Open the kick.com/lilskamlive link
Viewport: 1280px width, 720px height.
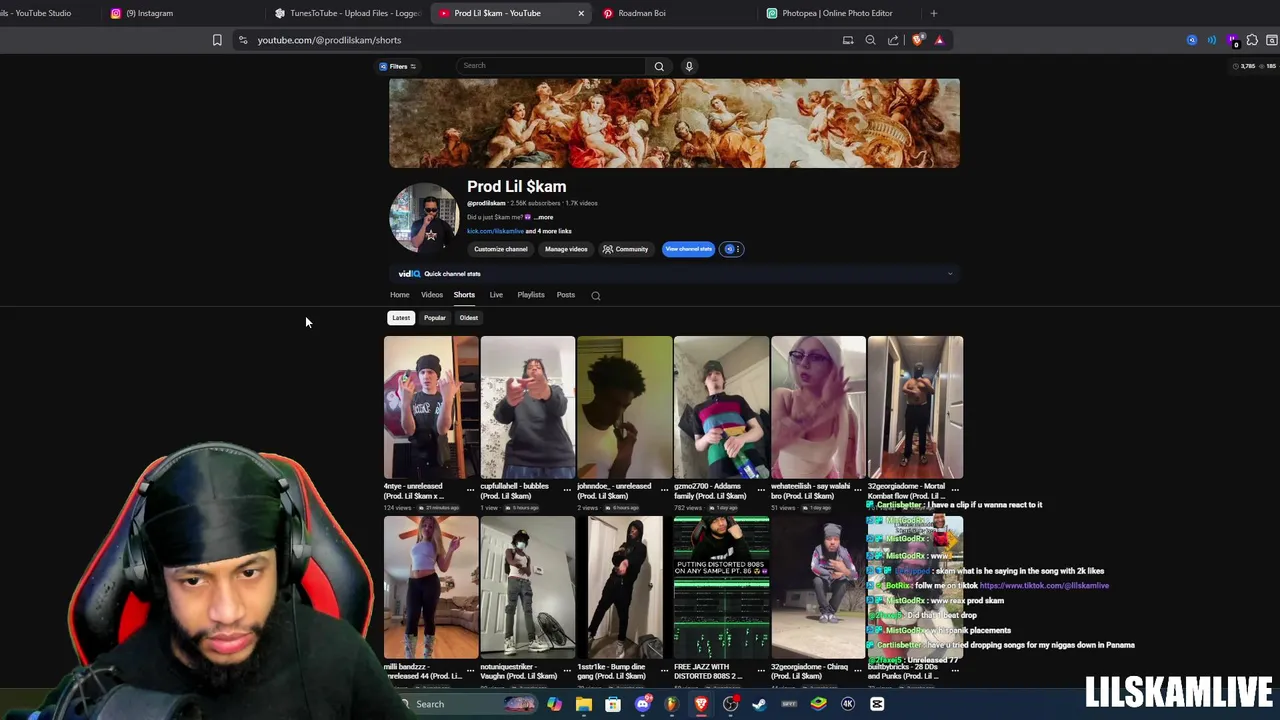(x=495, y=231)
